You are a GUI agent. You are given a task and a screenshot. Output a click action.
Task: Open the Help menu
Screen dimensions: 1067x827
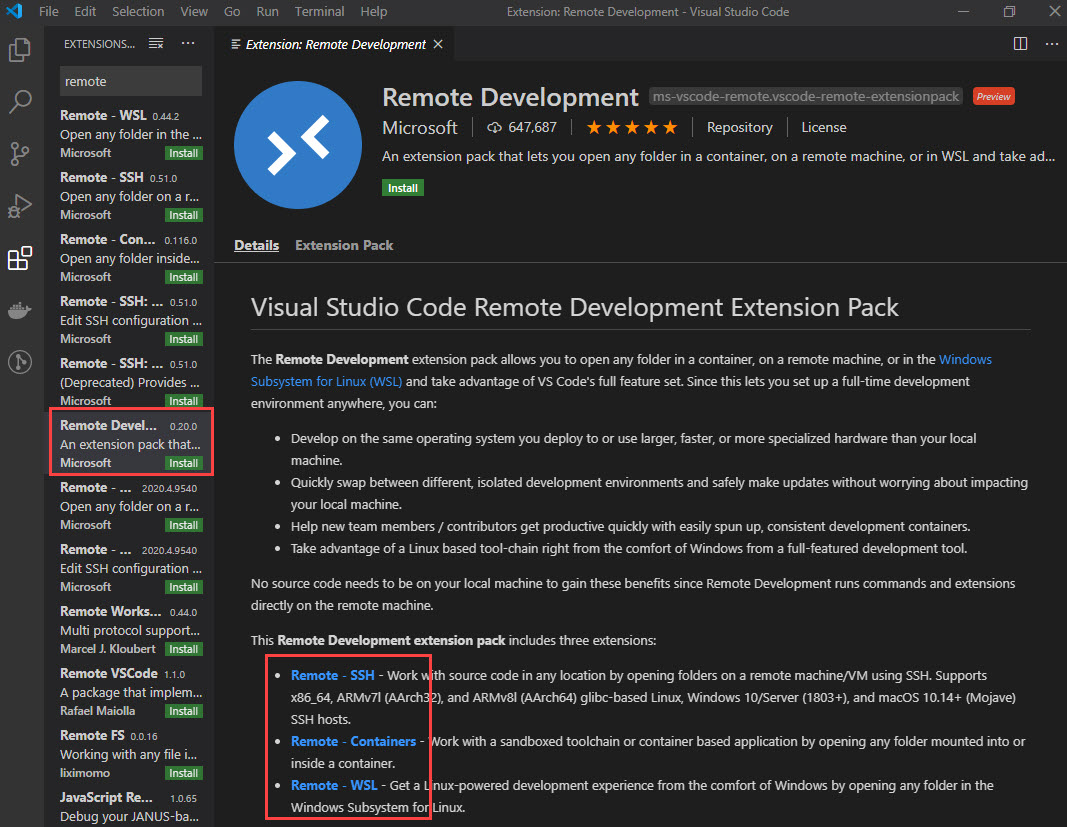pos(374,12)
